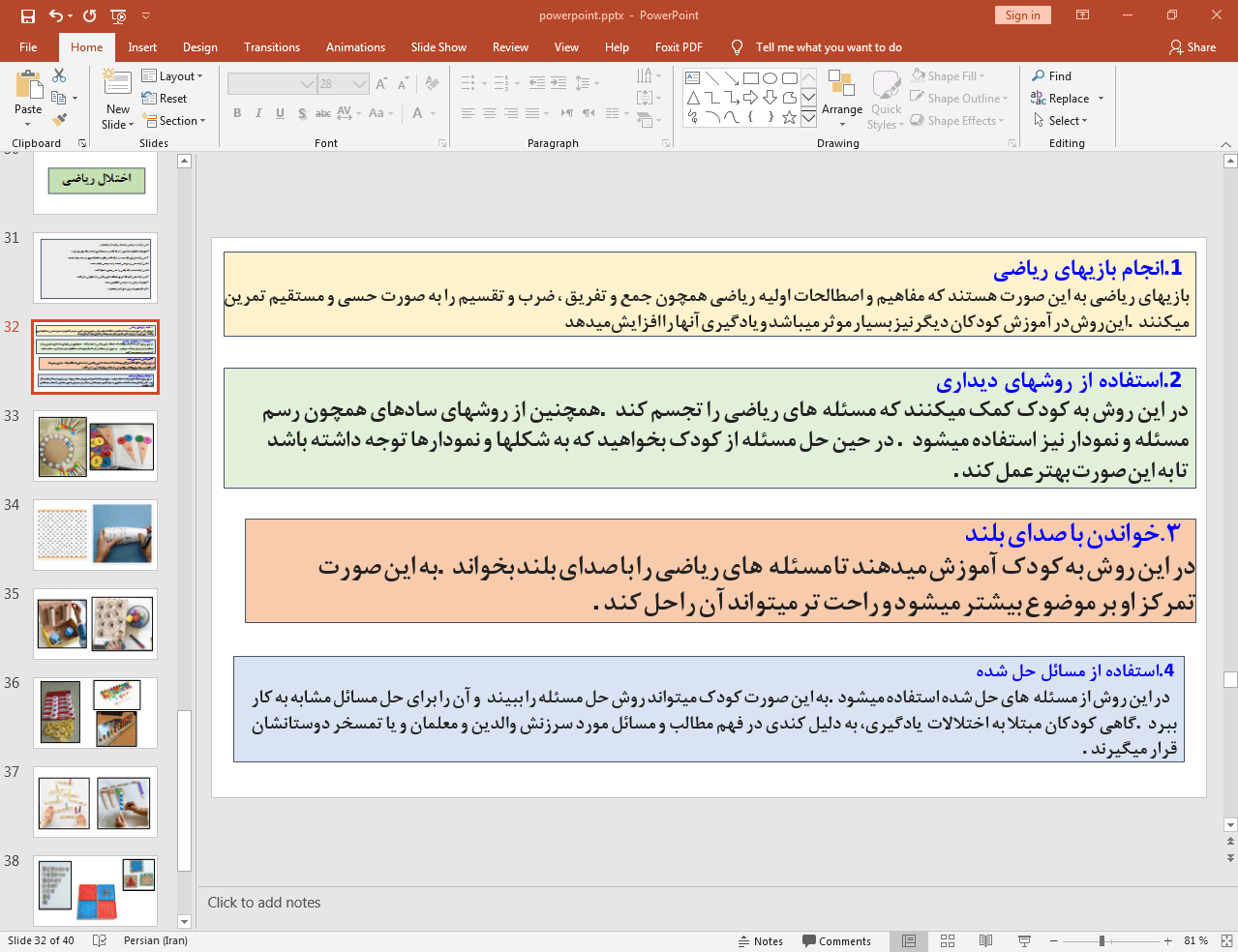1238x952 pixels.
Task: Click the Reset slide button
Action: tap(165, 99)
